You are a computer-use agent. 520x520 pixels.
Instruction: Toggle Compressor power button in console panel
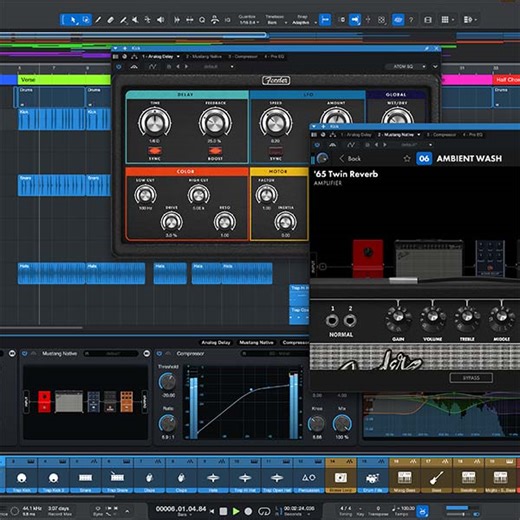[159, 353]
